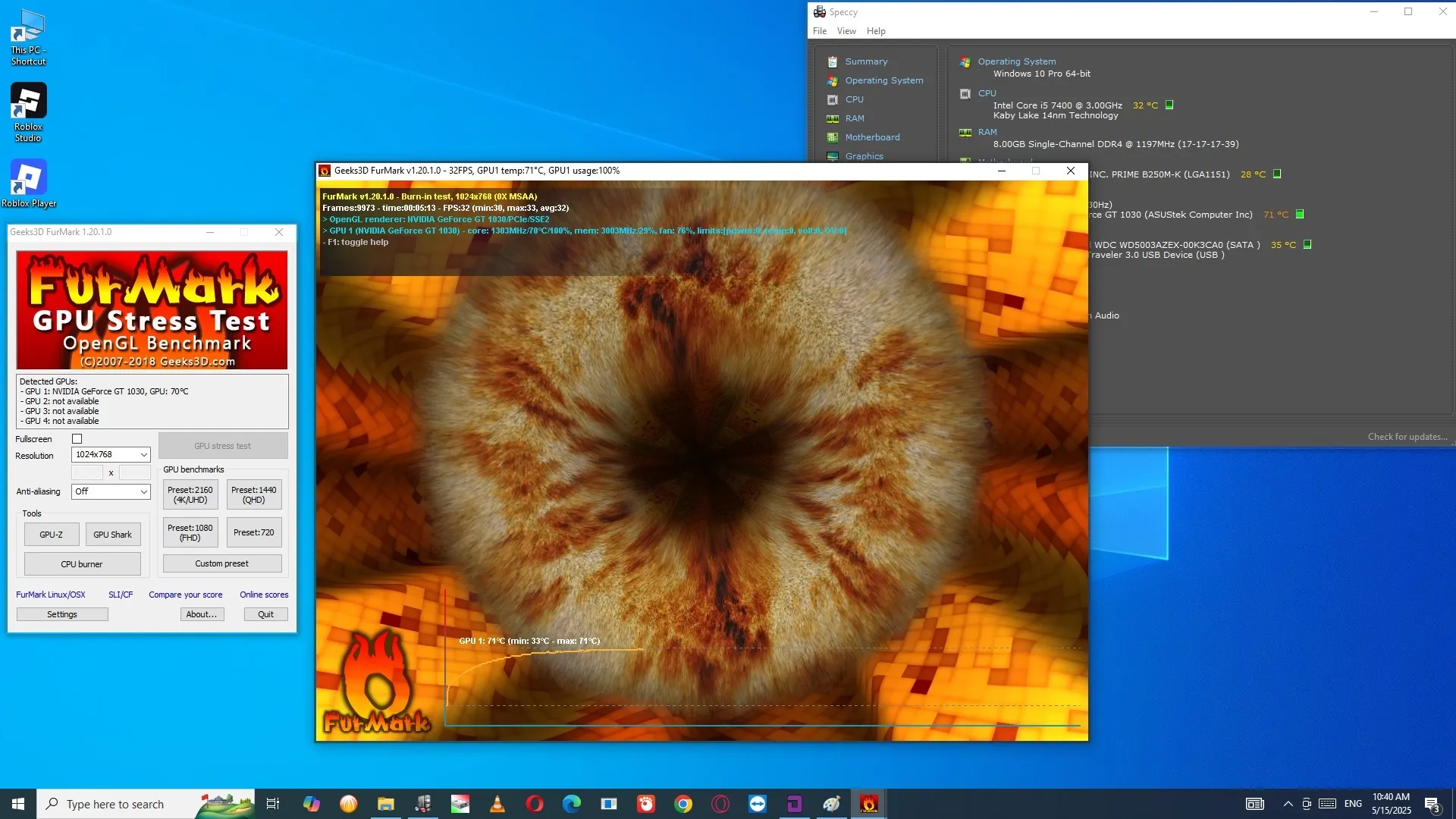Open the Motherboard section in Speccy sidebar

point(872,137)
